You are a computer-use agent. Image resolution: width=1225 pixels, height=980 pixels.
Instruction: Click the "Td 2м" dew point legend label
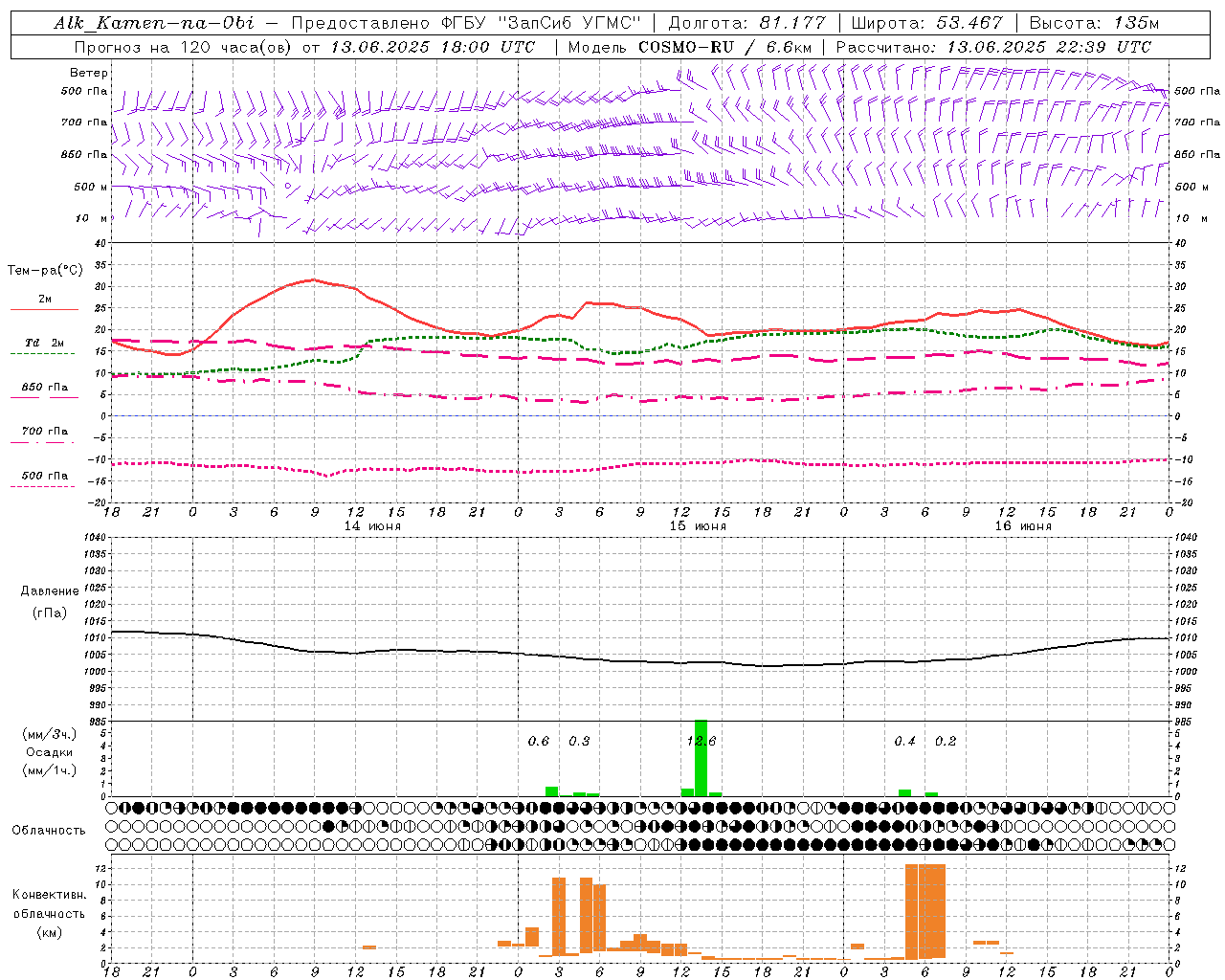[x=45, y=343]
